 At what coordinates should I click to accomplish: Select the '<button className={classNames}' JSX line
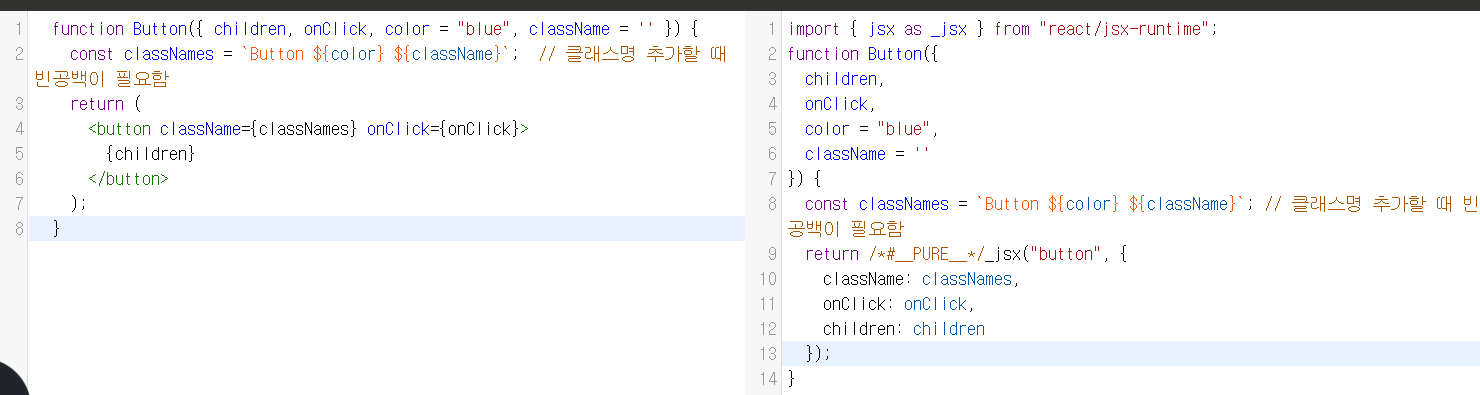coord(308,129)
